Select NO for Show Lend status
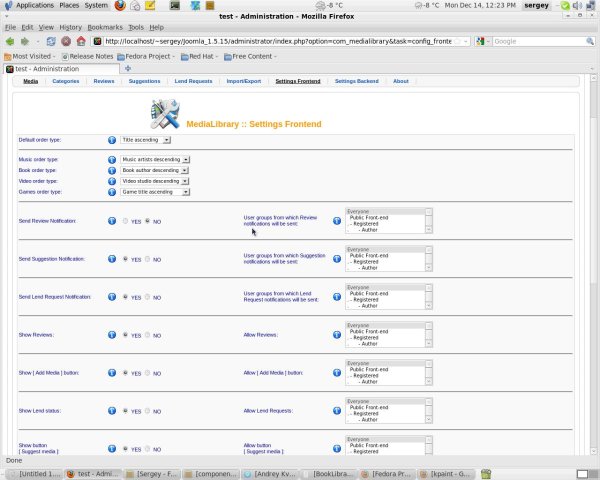The width and height of the screenshot is (600, 480). click(x=147, y=410)
